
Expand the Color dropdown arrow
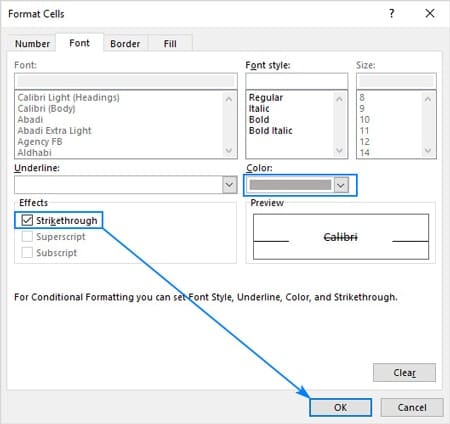[341, 185]
